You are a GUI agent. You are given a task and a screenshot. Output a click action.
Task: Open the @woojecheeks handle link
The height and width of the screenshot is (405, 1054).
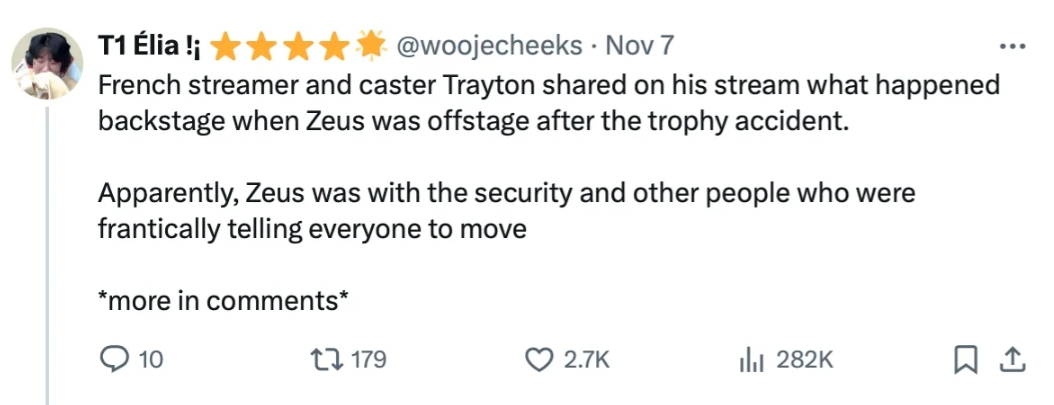pyautogui.click(x=489, y=46)
